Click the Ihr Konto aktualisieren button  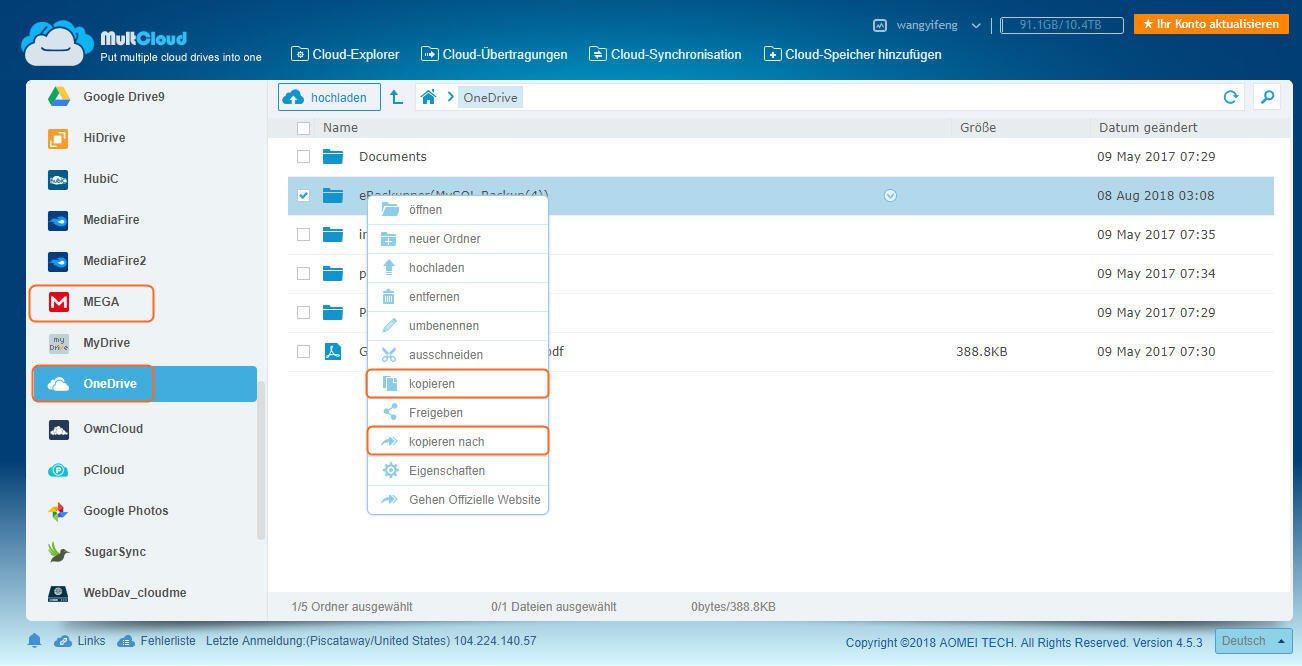[x=1211, y=24]
